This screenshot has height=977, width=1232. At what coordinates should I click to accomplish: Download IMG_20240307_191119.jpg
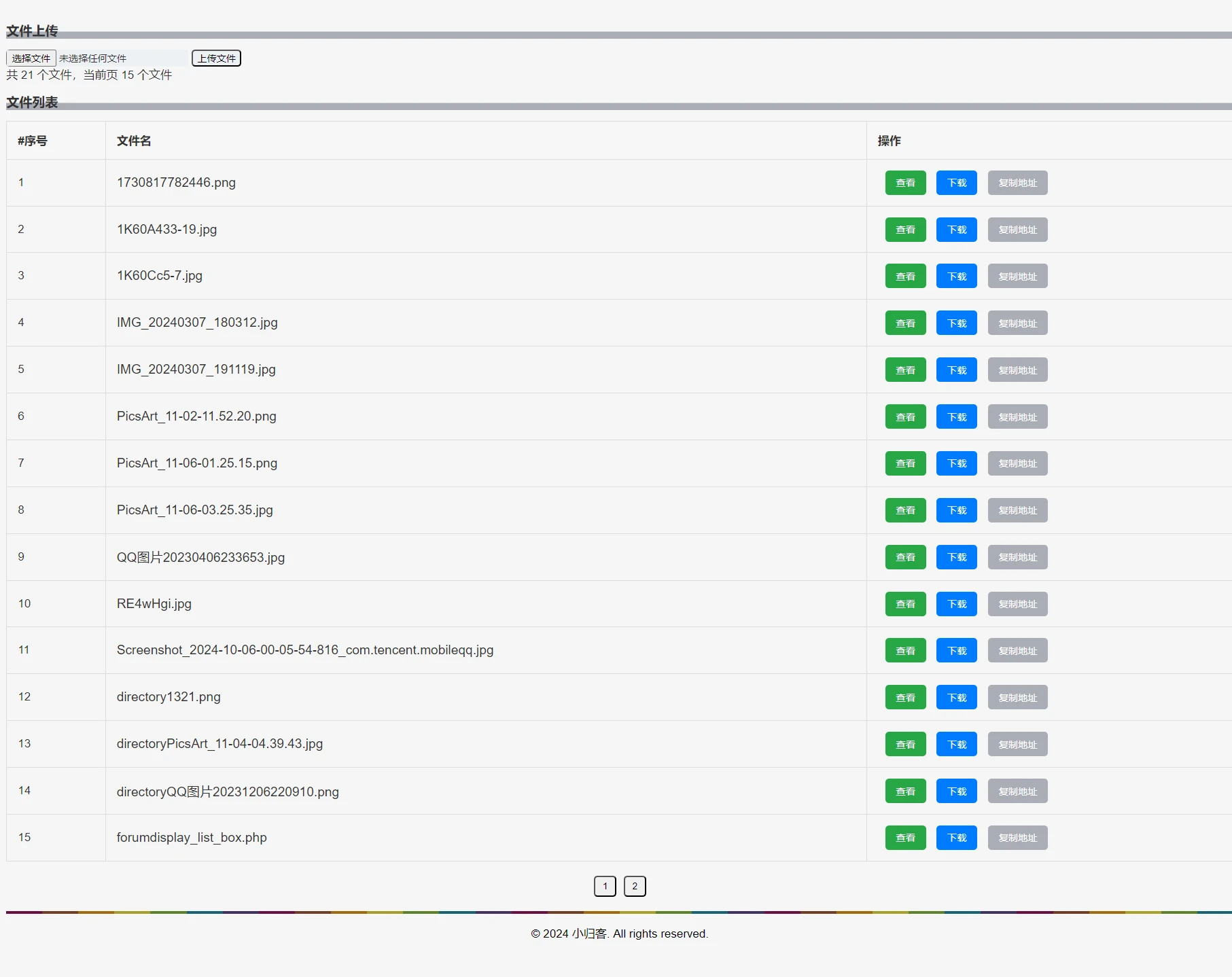point(956,370)
